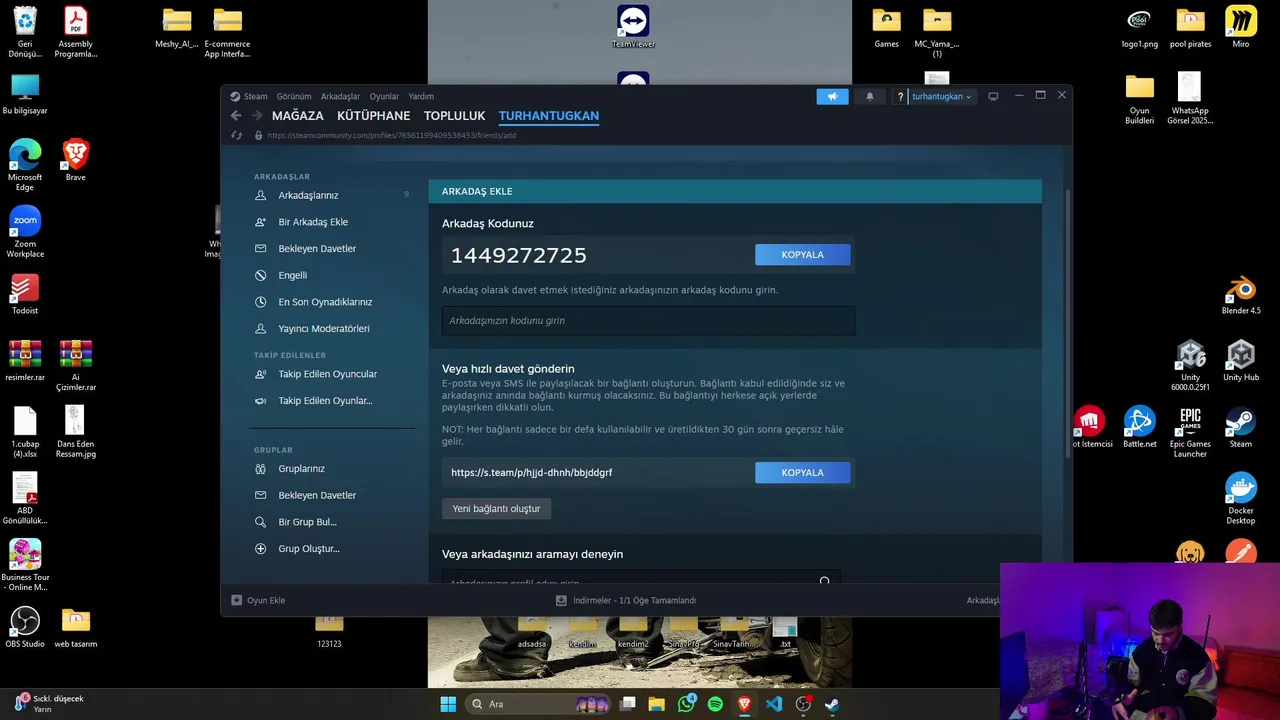Open the TeamViewer desktop shortcut

point(633,26)
